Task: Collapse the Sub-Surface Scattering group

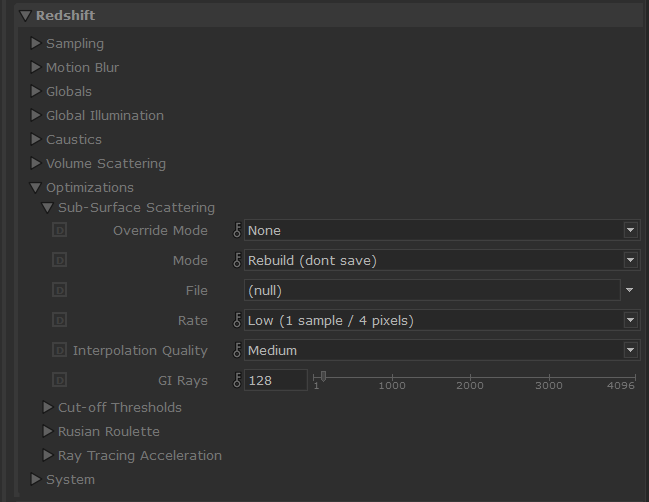Action: coord(47,208)
